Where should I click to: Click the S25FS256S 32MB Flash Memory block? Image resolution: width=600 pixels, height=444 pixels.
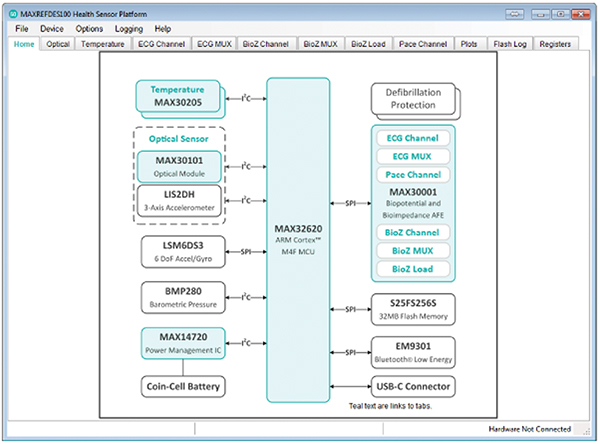(x=413, y=309)
